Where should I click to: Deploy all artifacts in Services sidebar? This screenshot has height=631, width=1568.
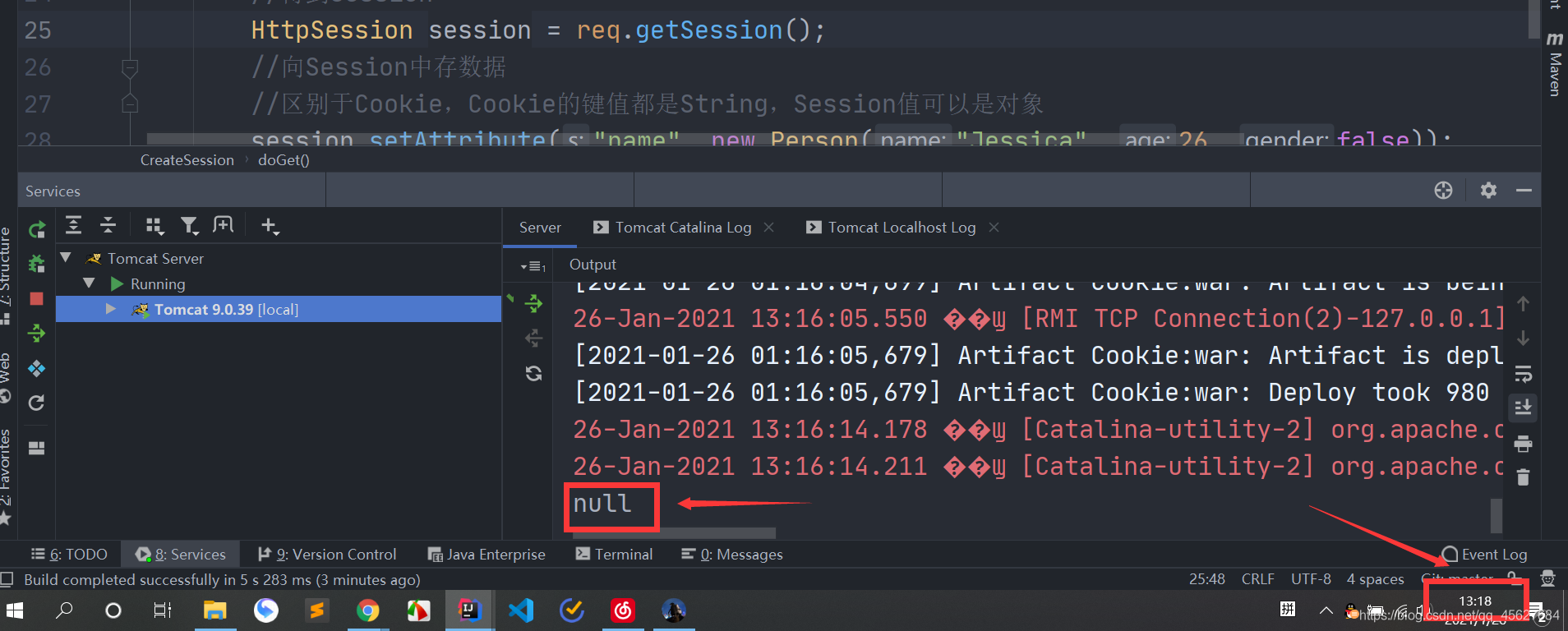(37, 333)
